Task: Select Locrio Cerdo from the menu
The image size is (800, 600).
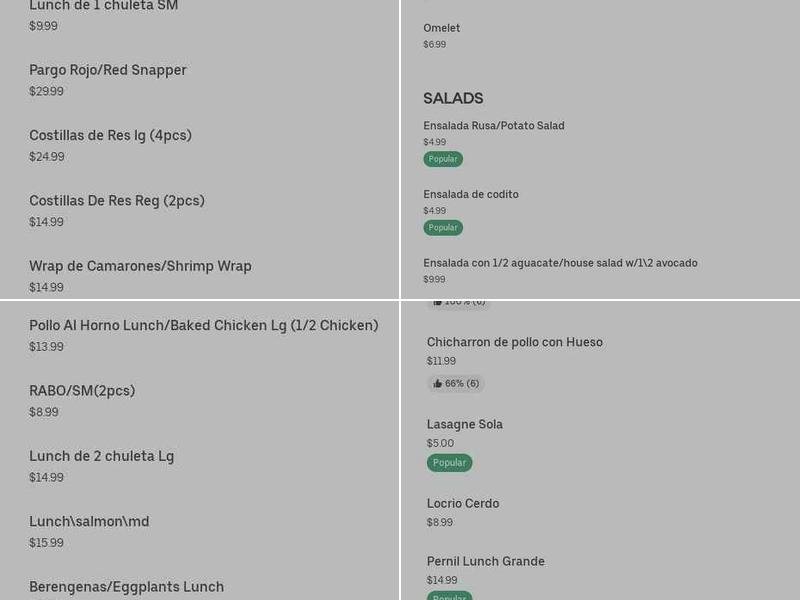Action: pyautogui.click(x=463, y=503)
